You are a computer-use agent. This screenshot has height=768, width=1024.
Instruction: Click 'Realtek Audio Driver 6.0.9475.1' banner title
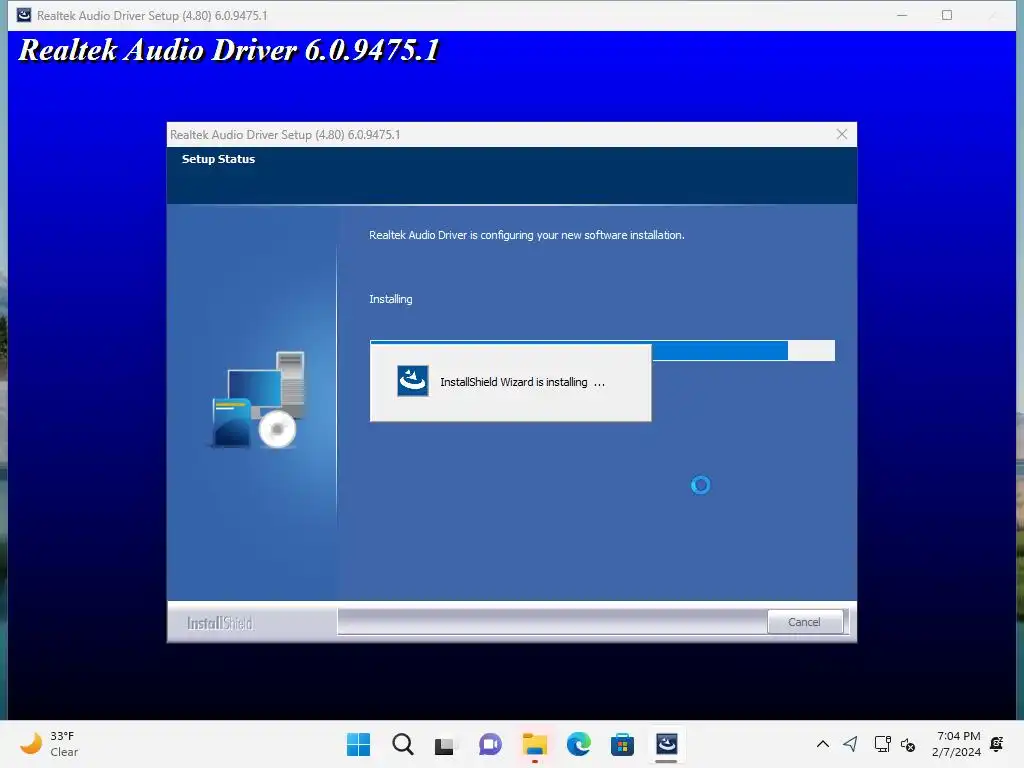[x=229, y=50]
